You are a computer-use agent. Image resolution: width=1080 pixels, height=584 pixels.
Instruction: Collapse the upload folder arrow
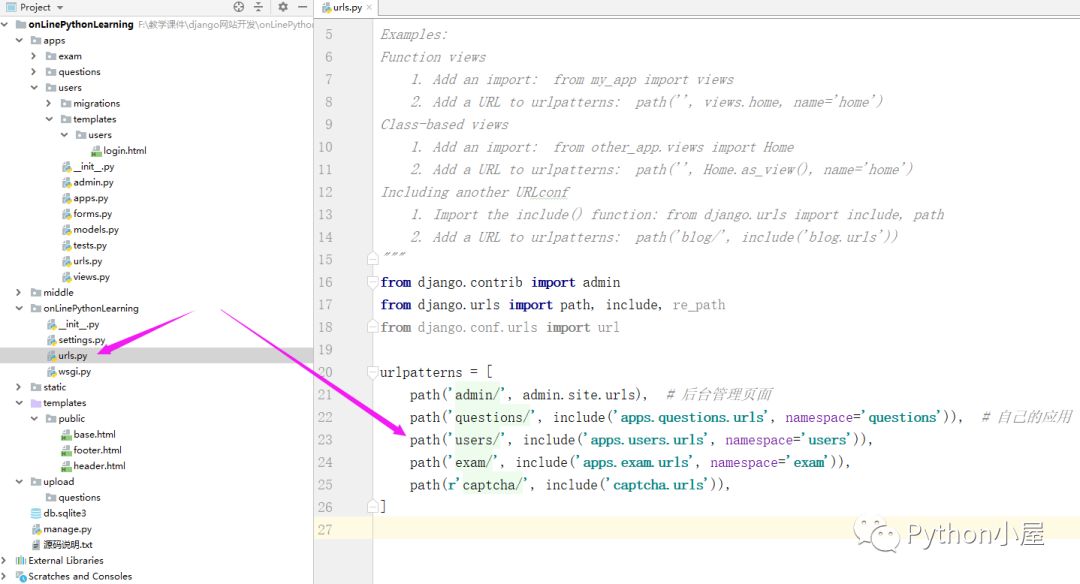(x=19, y=481)
